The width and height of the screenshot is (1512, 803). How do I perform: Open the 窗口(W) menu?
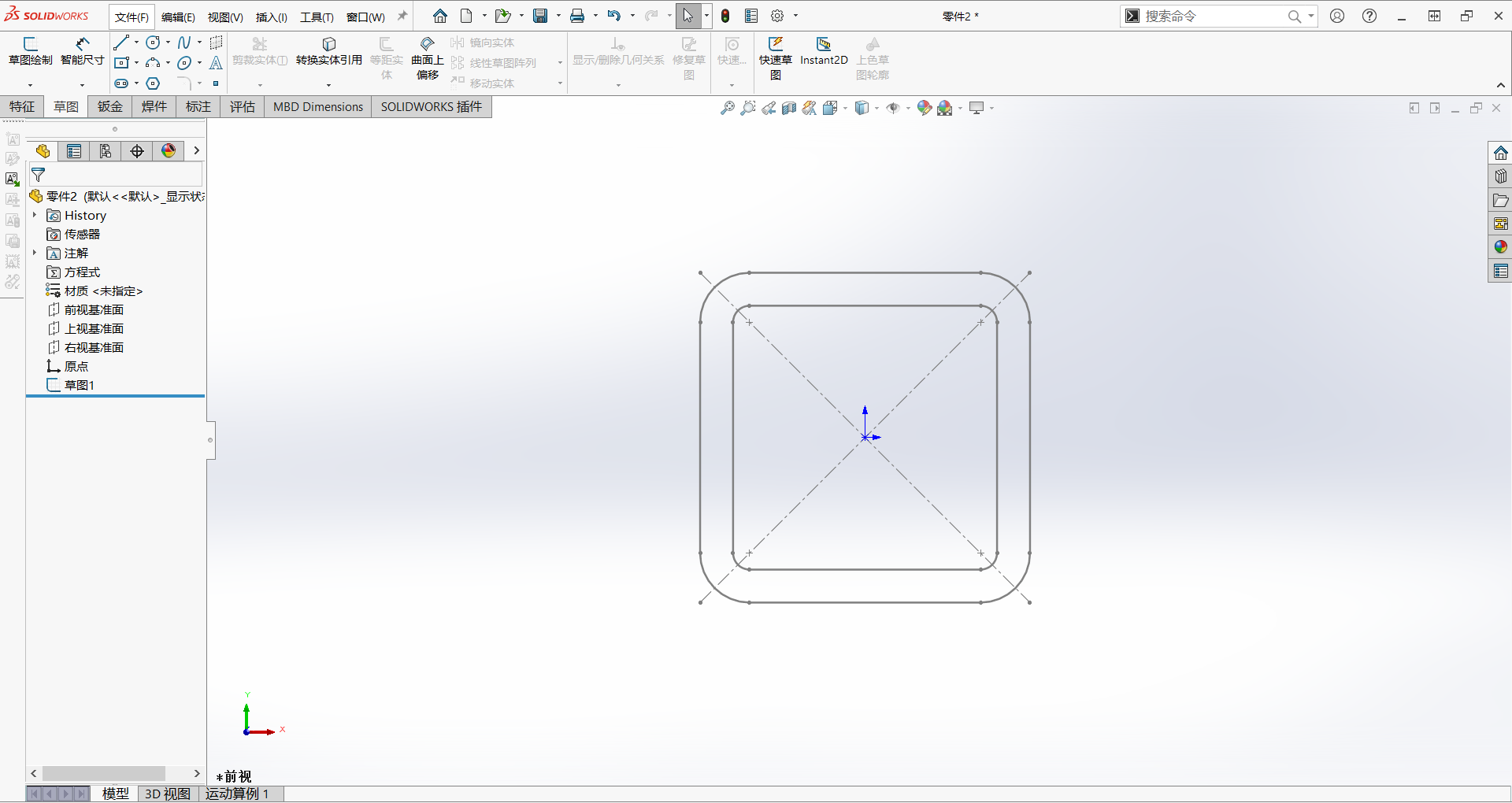coord(365,17)
